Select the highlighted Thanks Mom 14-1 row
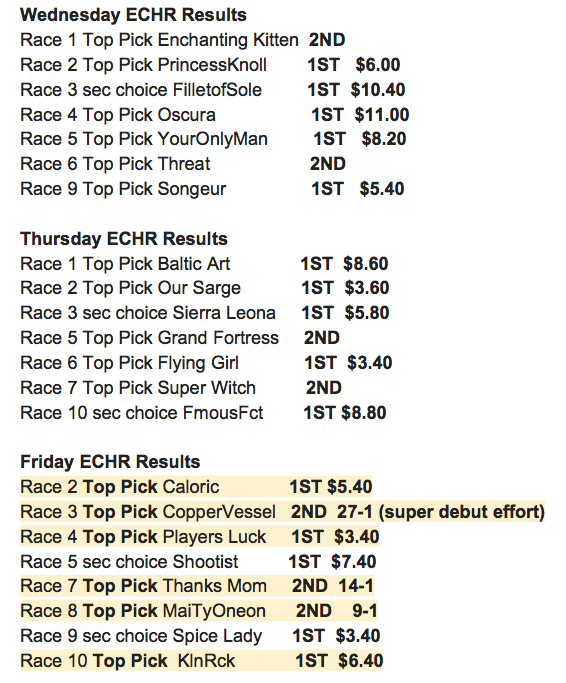Screen dimensions: 566x683 tap(197, 586)
